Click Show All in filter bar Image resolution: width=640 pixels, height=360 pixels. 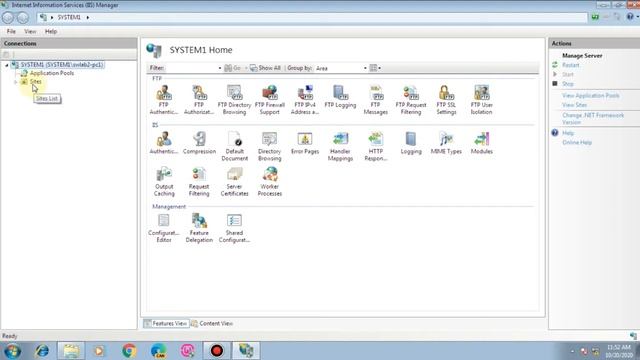click(x=265, y=68)
